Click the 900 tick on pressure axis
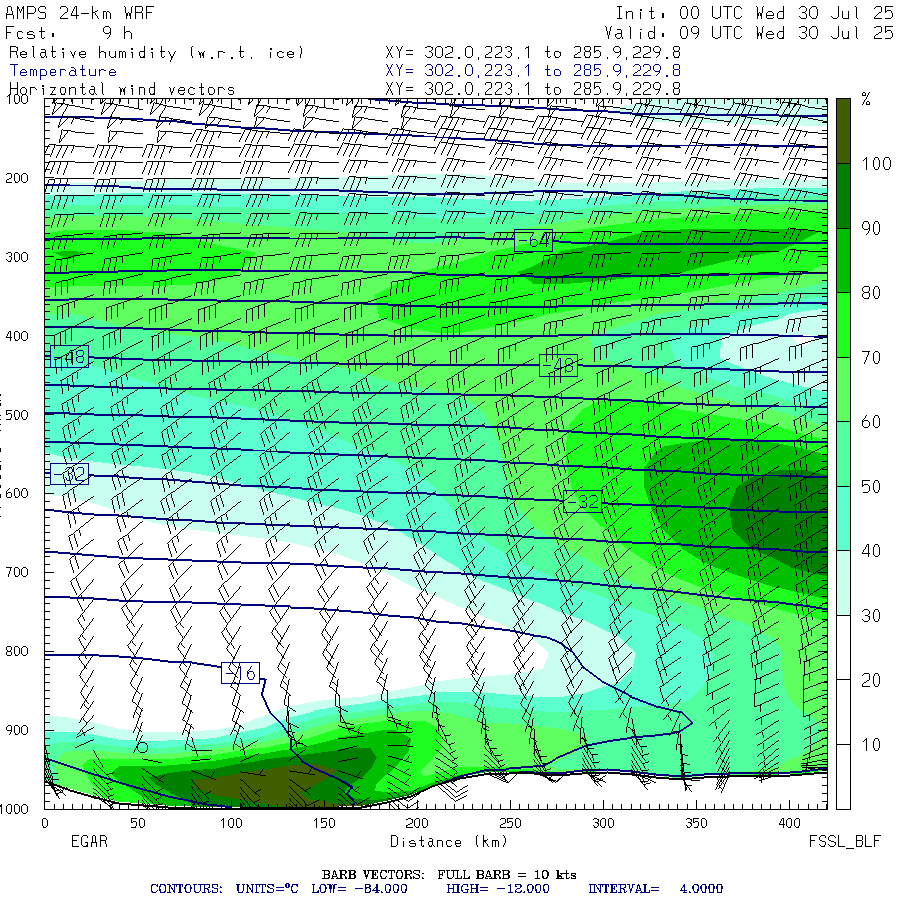 click(17, 730)
